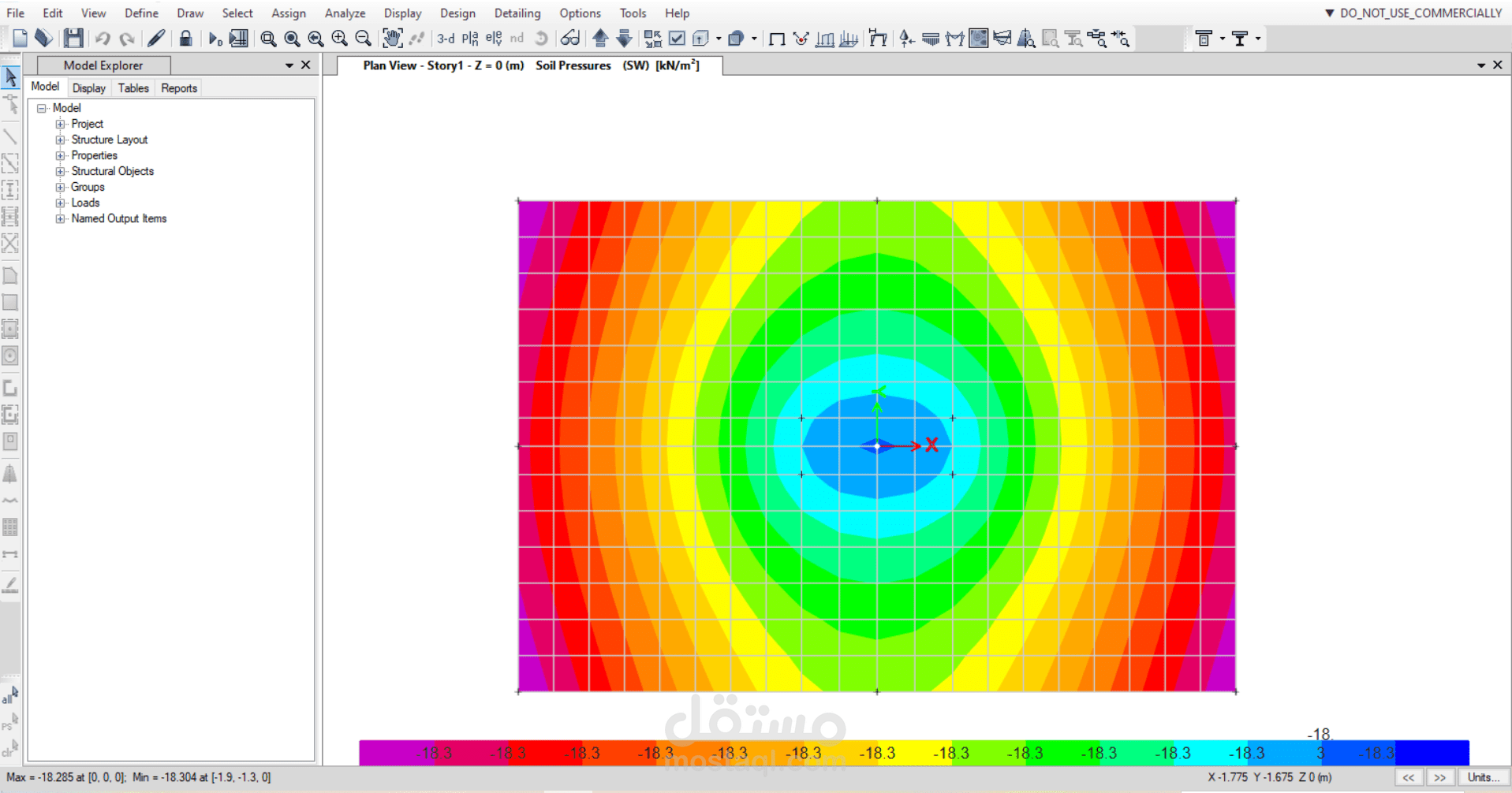This screenshot has width=1512, height=793.
Task: Click the >> step forward button
Action: pos(1439,777)
